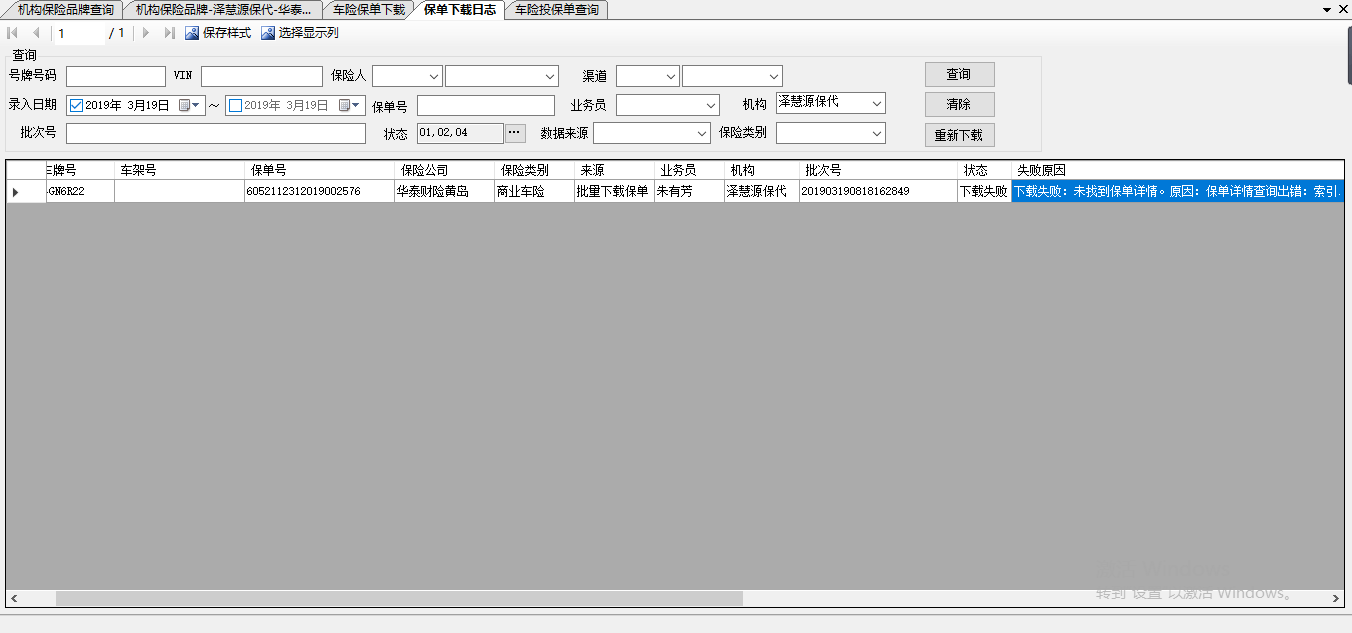Sort by the 失败原因 column header
This screenshot has width=1352, height=633.
pyautogui.click(x=1177, y=170)
